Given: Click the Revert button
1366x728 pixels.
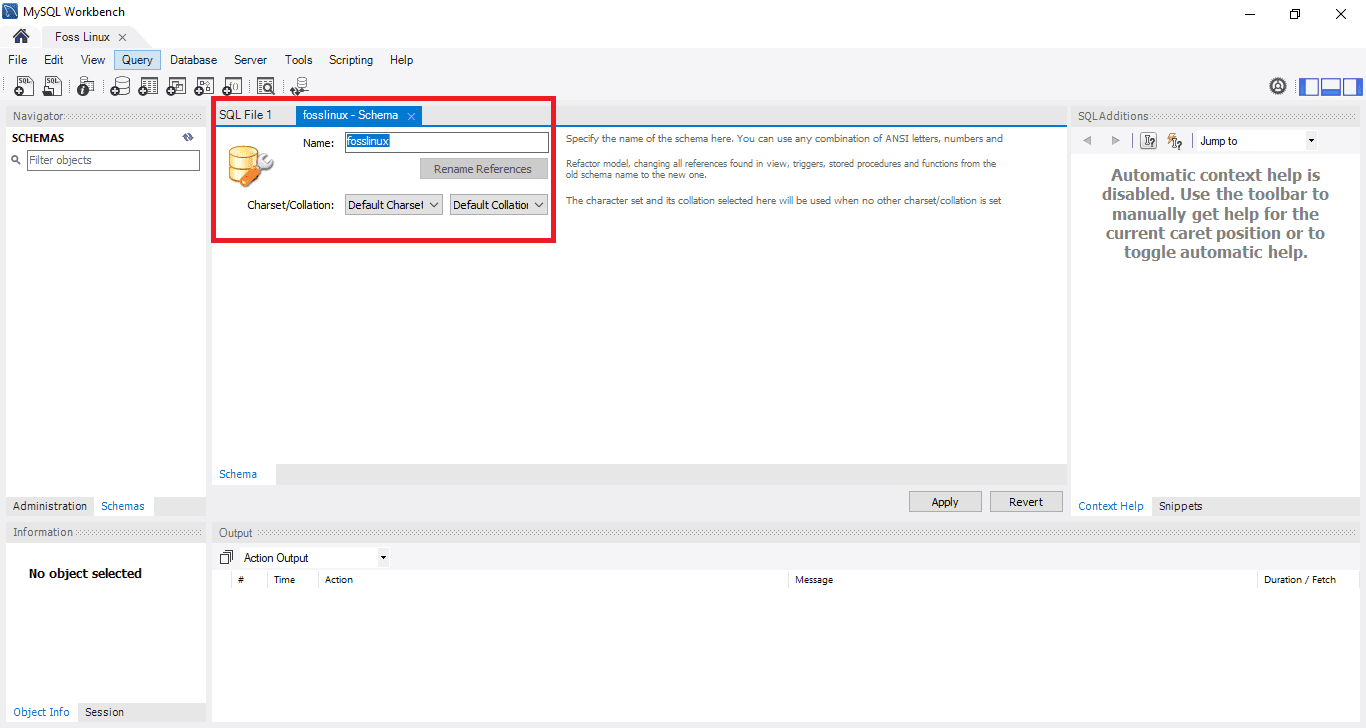Looking at the screenshot, I should click(1026, 502).
